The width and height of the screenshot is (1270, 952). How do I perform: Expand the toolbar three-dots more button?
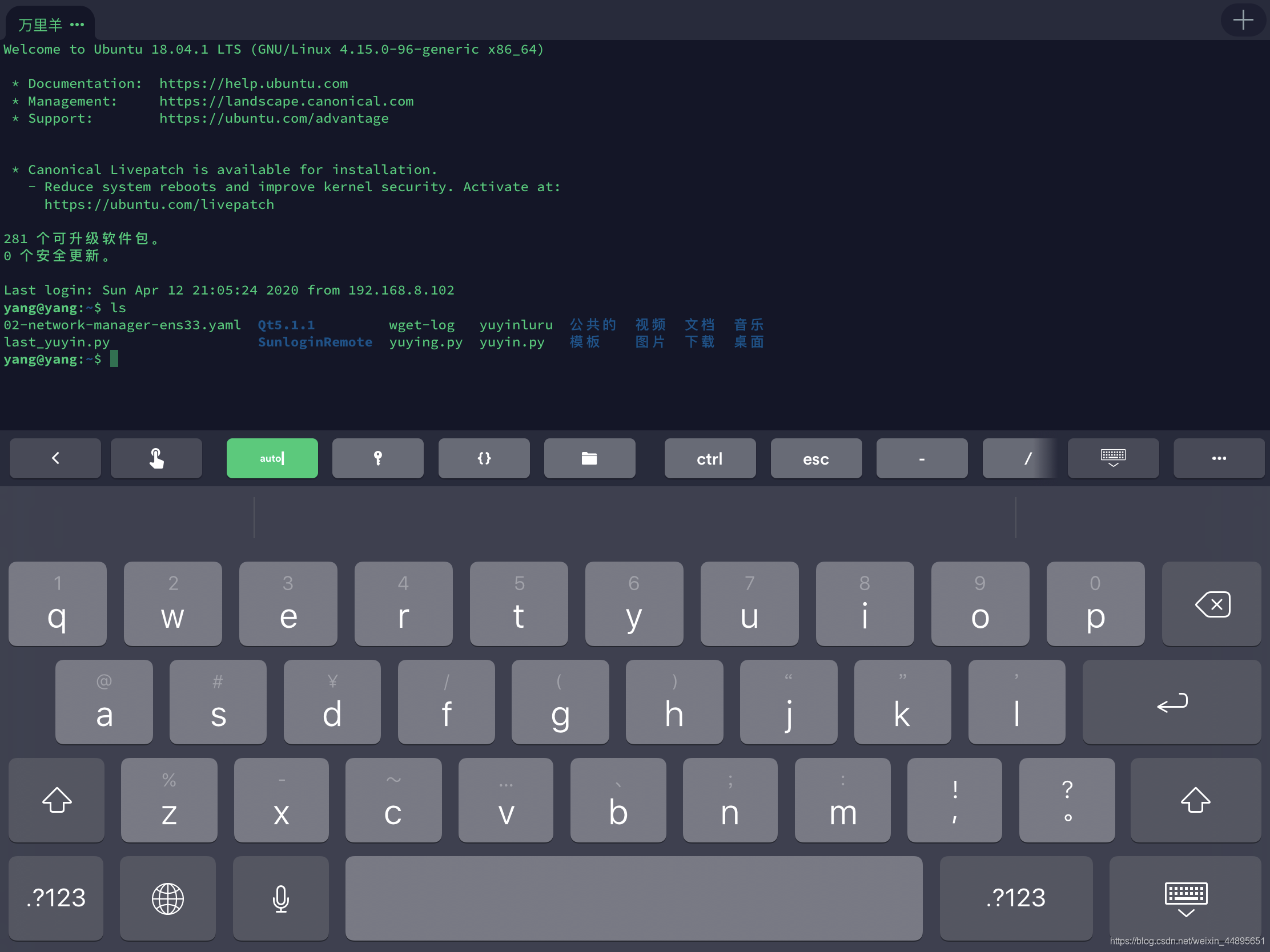click(x=1219, y=458)
